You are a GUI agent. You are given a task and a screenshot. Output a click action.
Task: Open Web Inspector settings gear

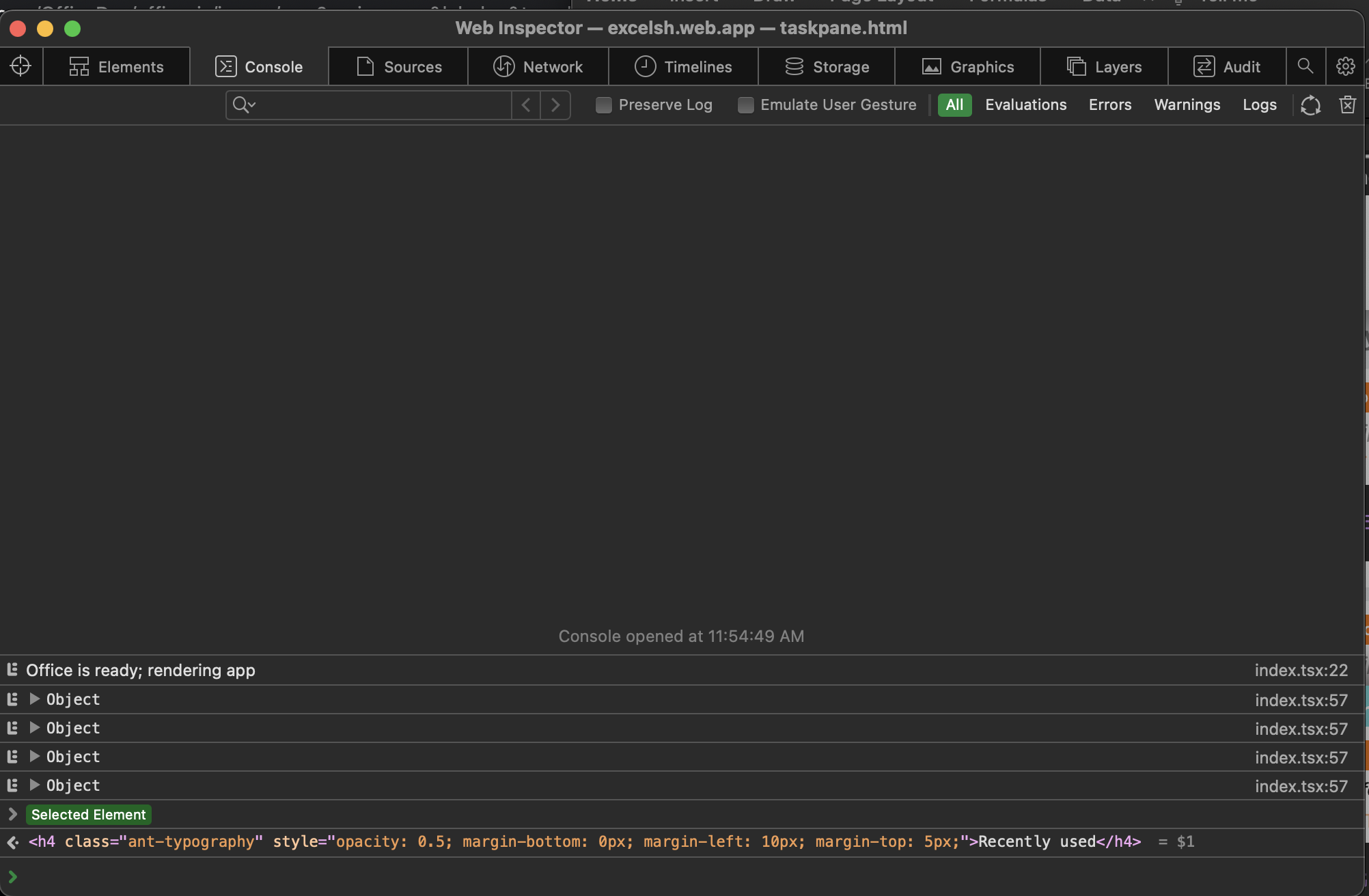[1345, 66]
